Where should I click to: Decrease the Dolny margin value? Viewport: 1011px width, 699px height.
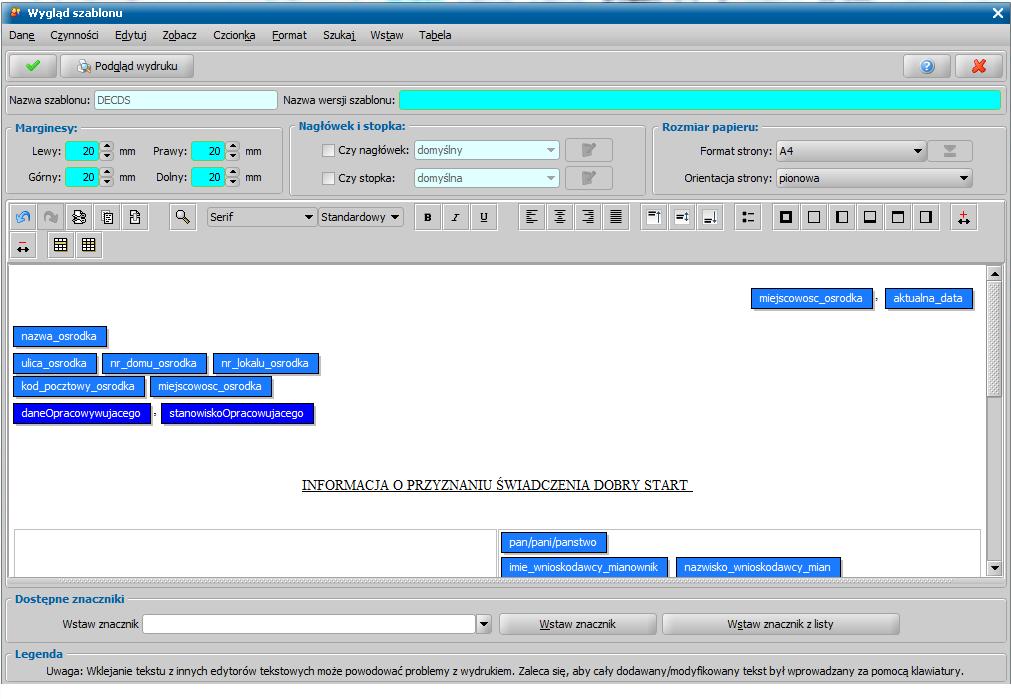(233, 182)
